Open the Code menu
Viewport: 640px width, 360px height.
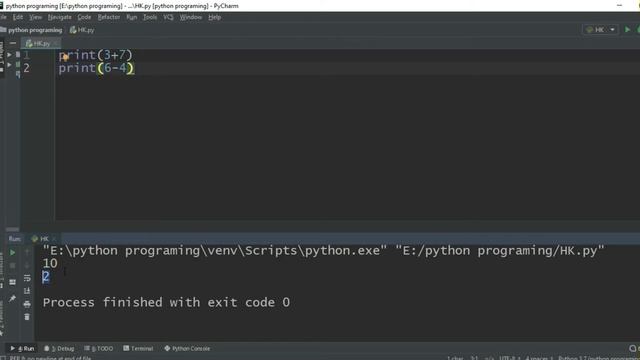pyautogui.click(x=84, y=17)
